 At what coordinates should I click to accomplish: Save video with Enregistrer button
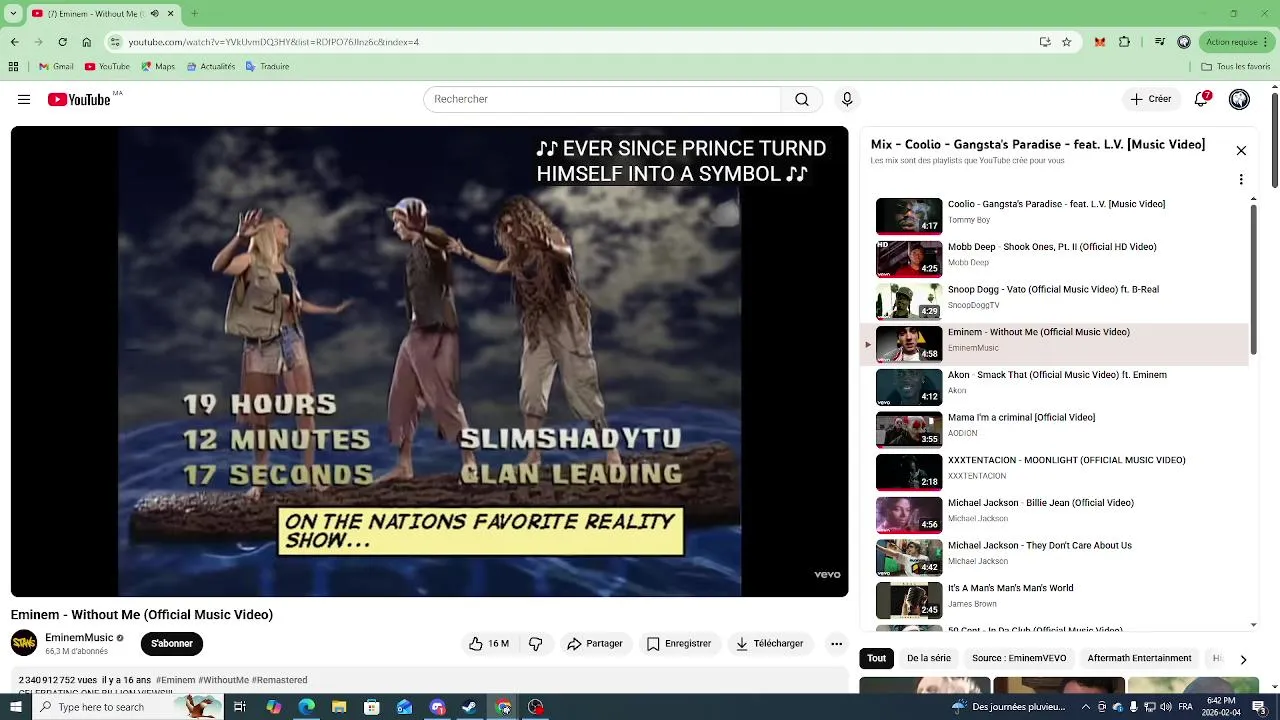click(679, 644)
